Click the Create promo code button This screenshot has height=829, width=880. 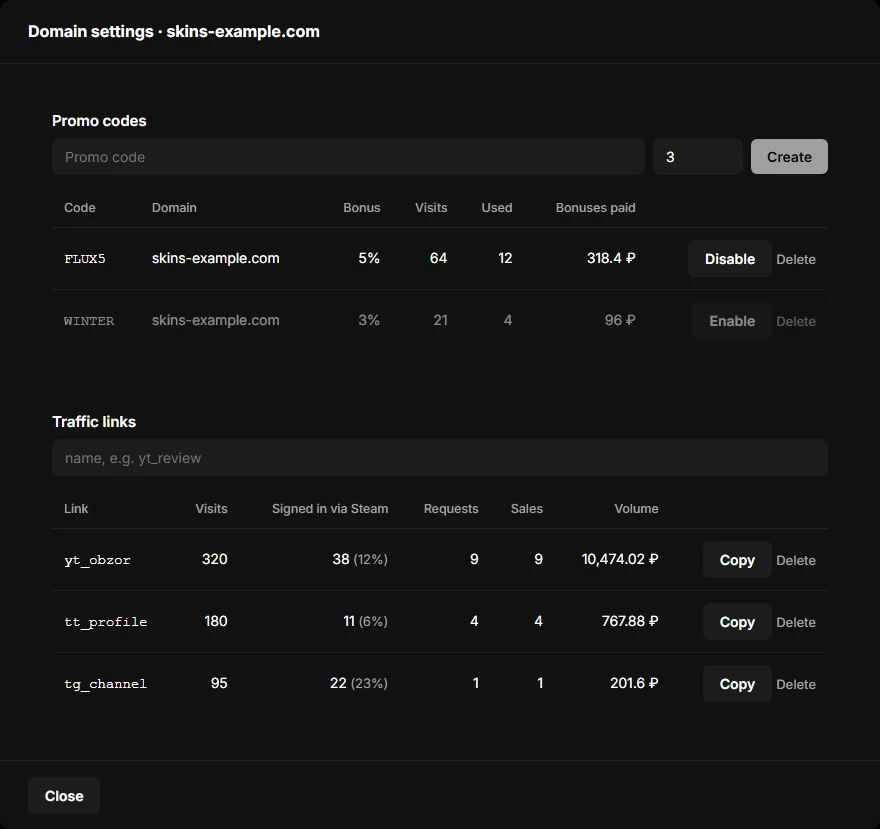pos(789,157)
